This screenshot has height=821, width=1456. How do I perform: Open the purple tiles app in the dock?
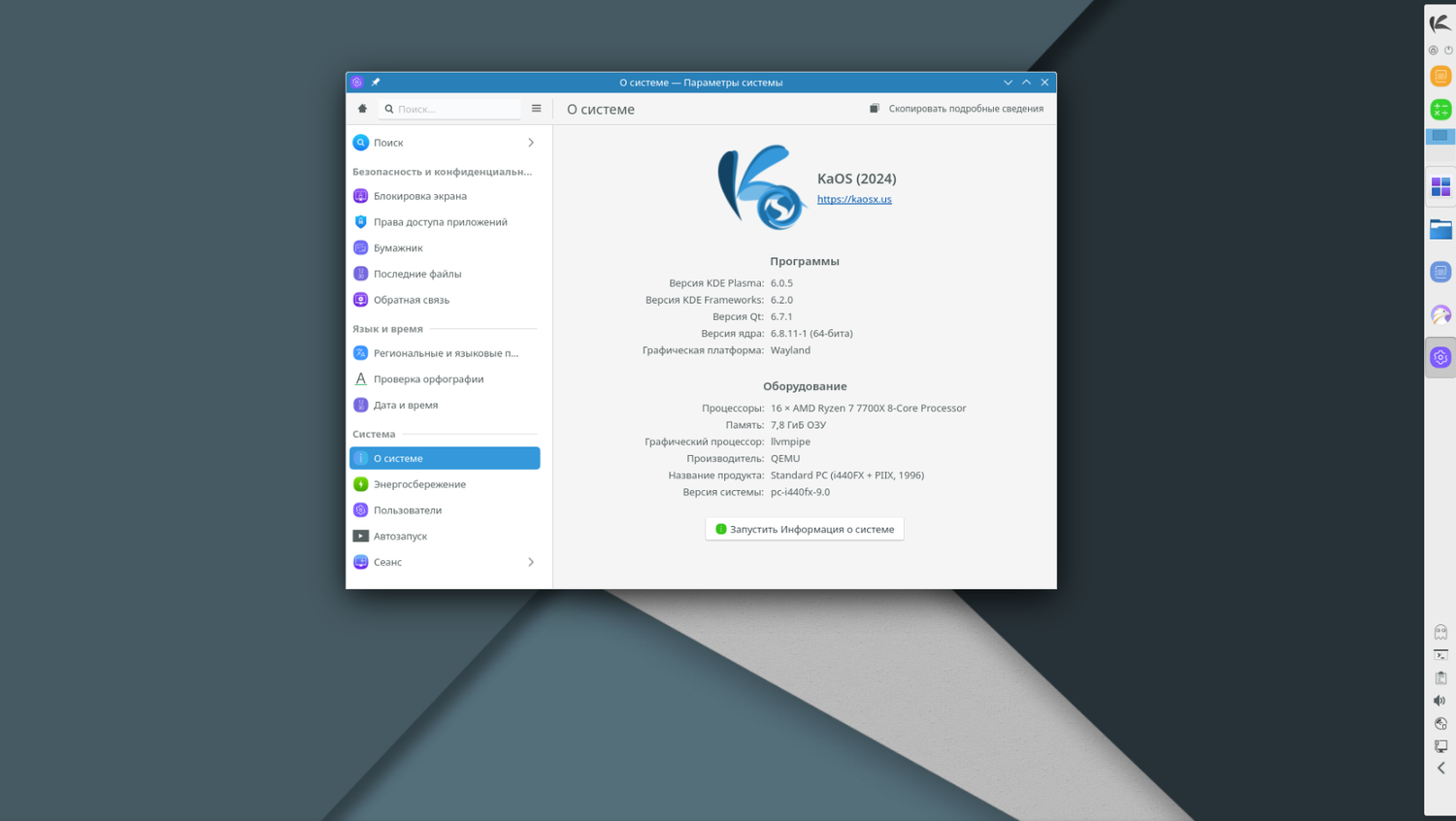pyautogui.click(x=1440, y=186)
